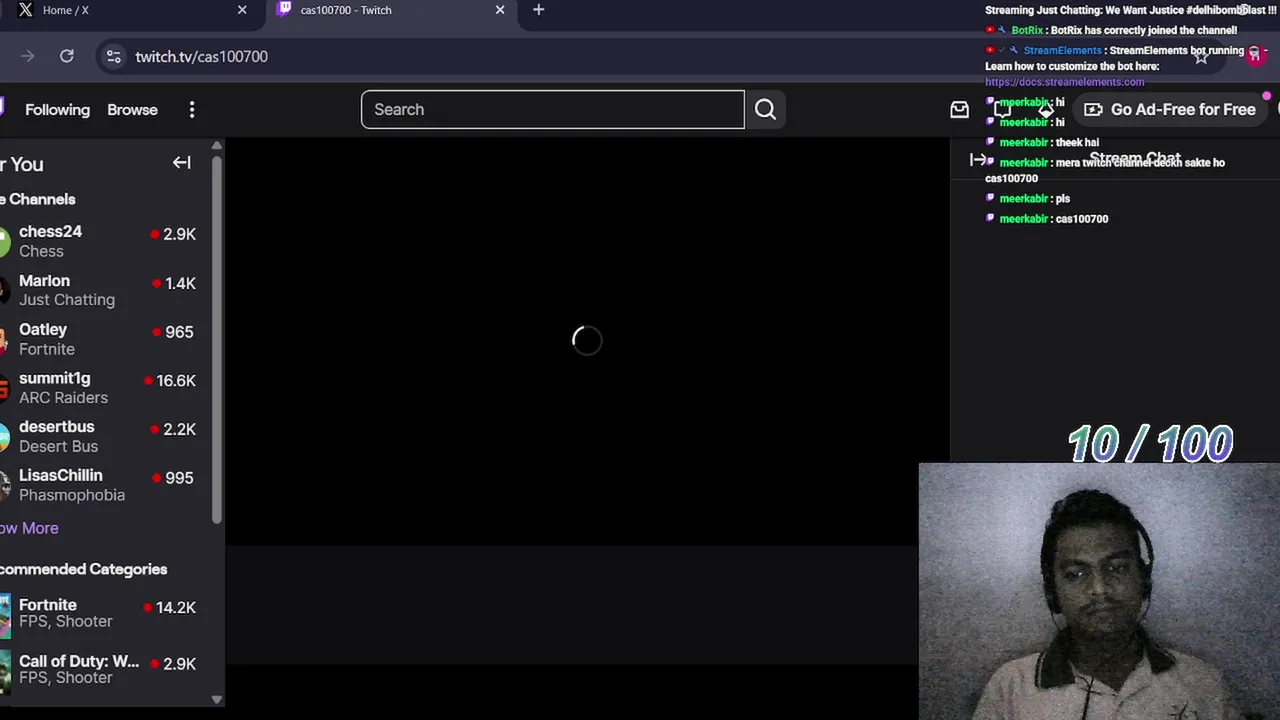Image resolution: width=1280 pixels, height=720 pixels.
Task: Collapse the left channels sidebar
Action: [x=181, y=163]
